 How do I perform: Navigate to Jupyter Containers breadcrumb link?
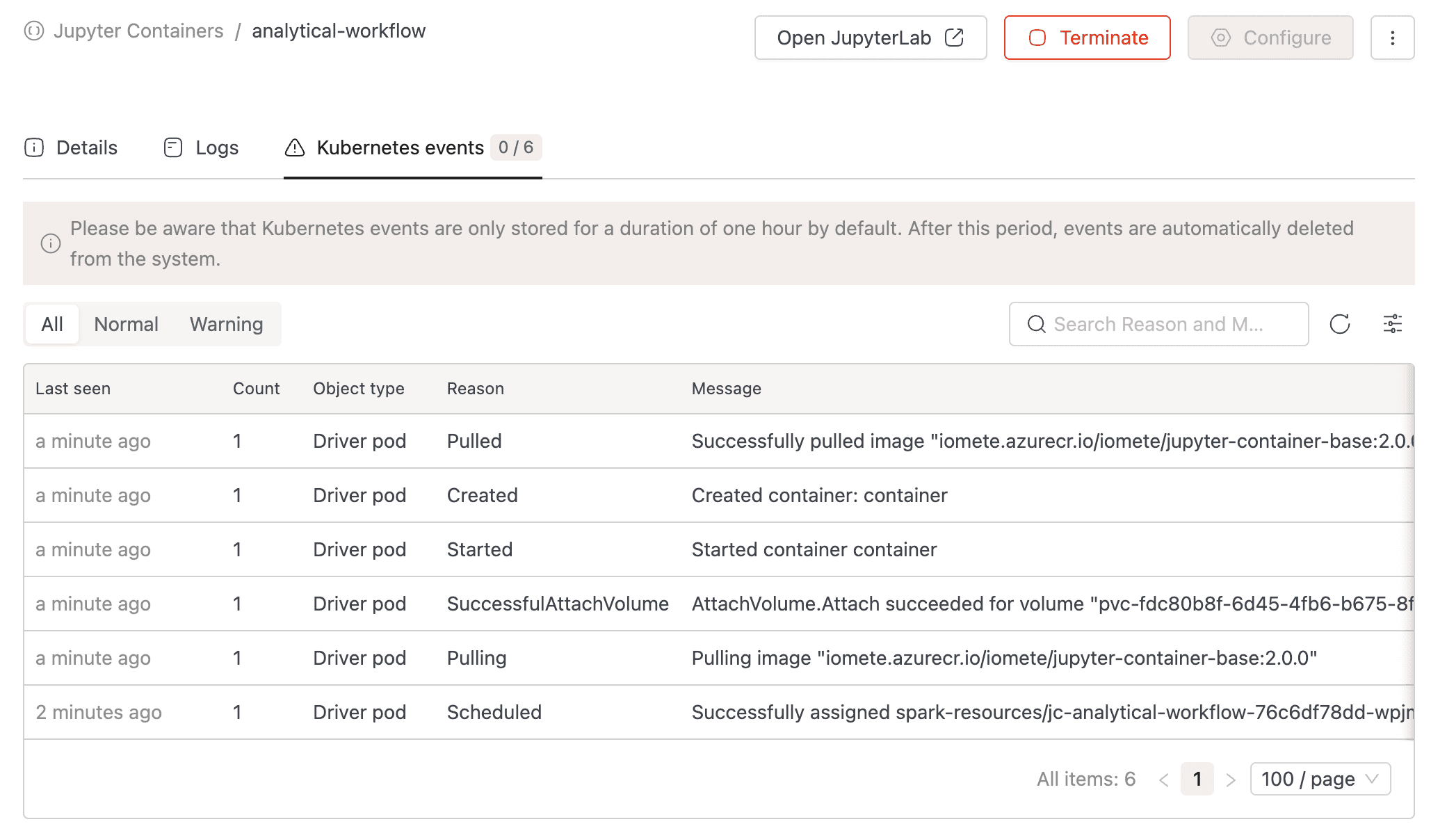tap(138, 31)
